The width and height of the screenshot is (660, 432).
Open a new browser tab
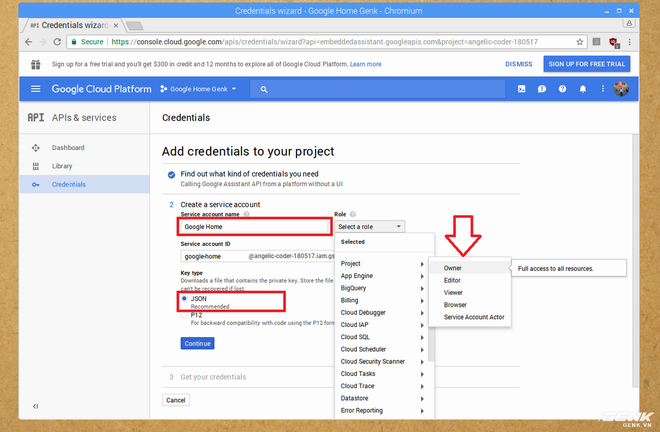[134, 26]
